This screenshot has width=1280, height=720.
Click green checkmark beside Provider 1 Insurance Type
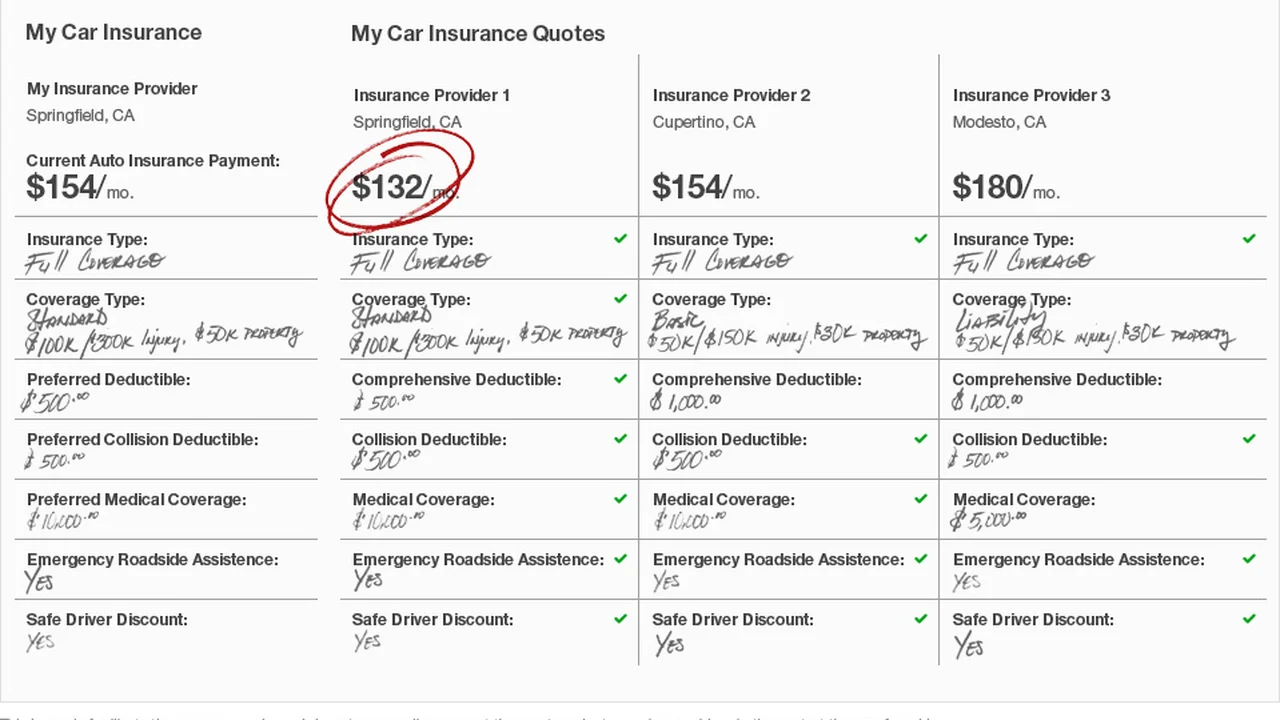tap(620, 239)
